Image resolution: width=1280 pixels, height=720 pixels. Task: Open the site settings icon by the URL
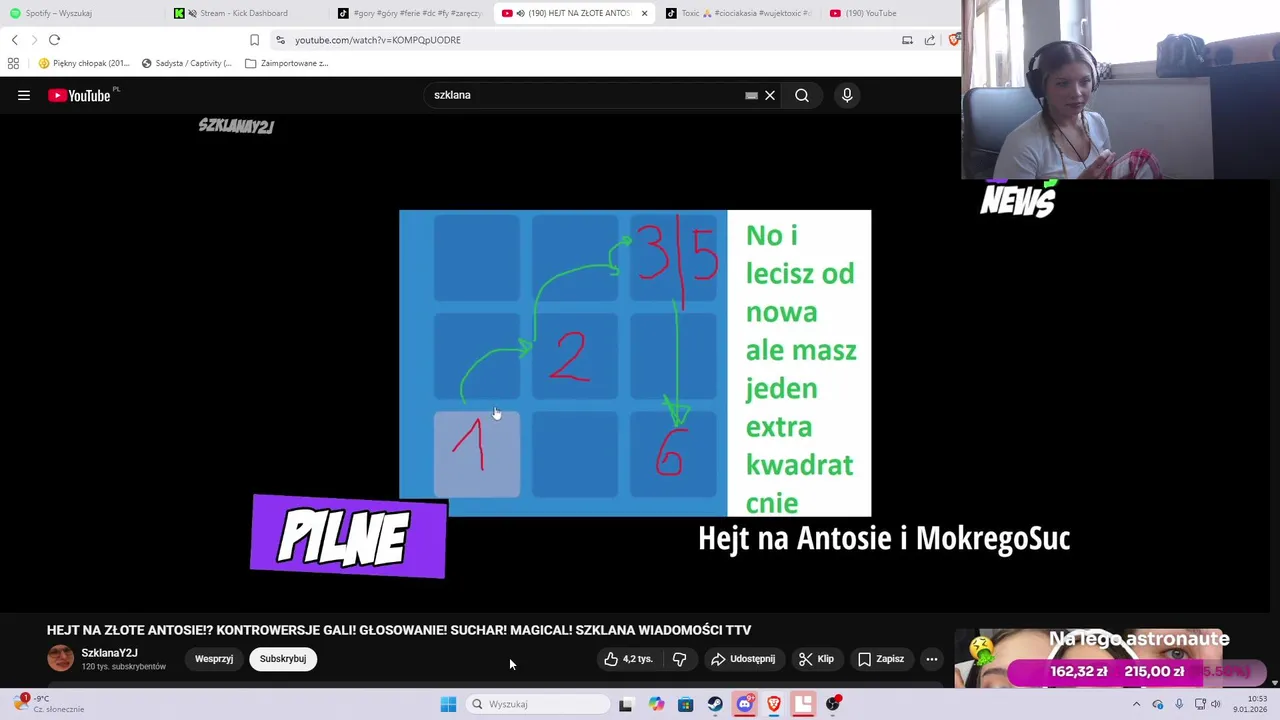(x=281, y=40)
